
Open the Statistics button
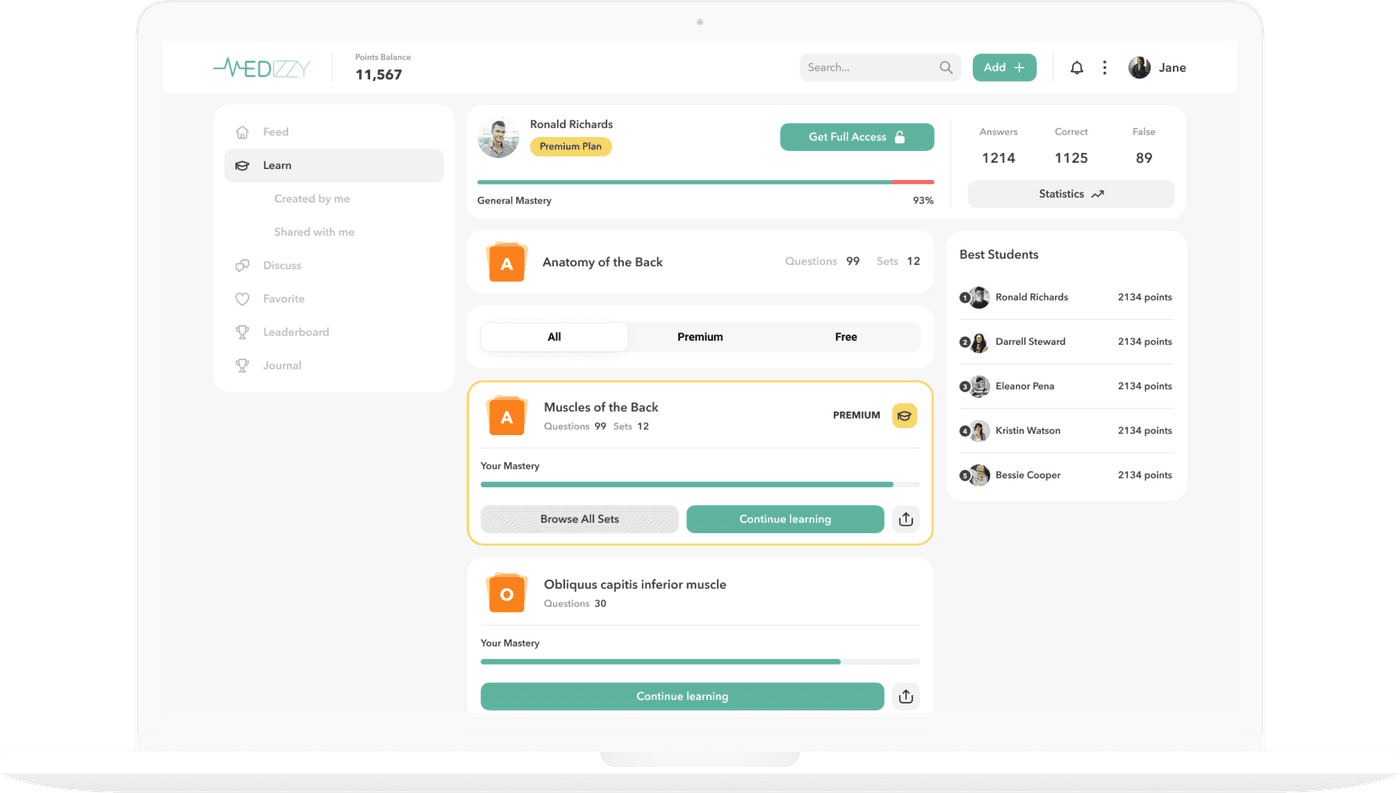[1071, 194]
